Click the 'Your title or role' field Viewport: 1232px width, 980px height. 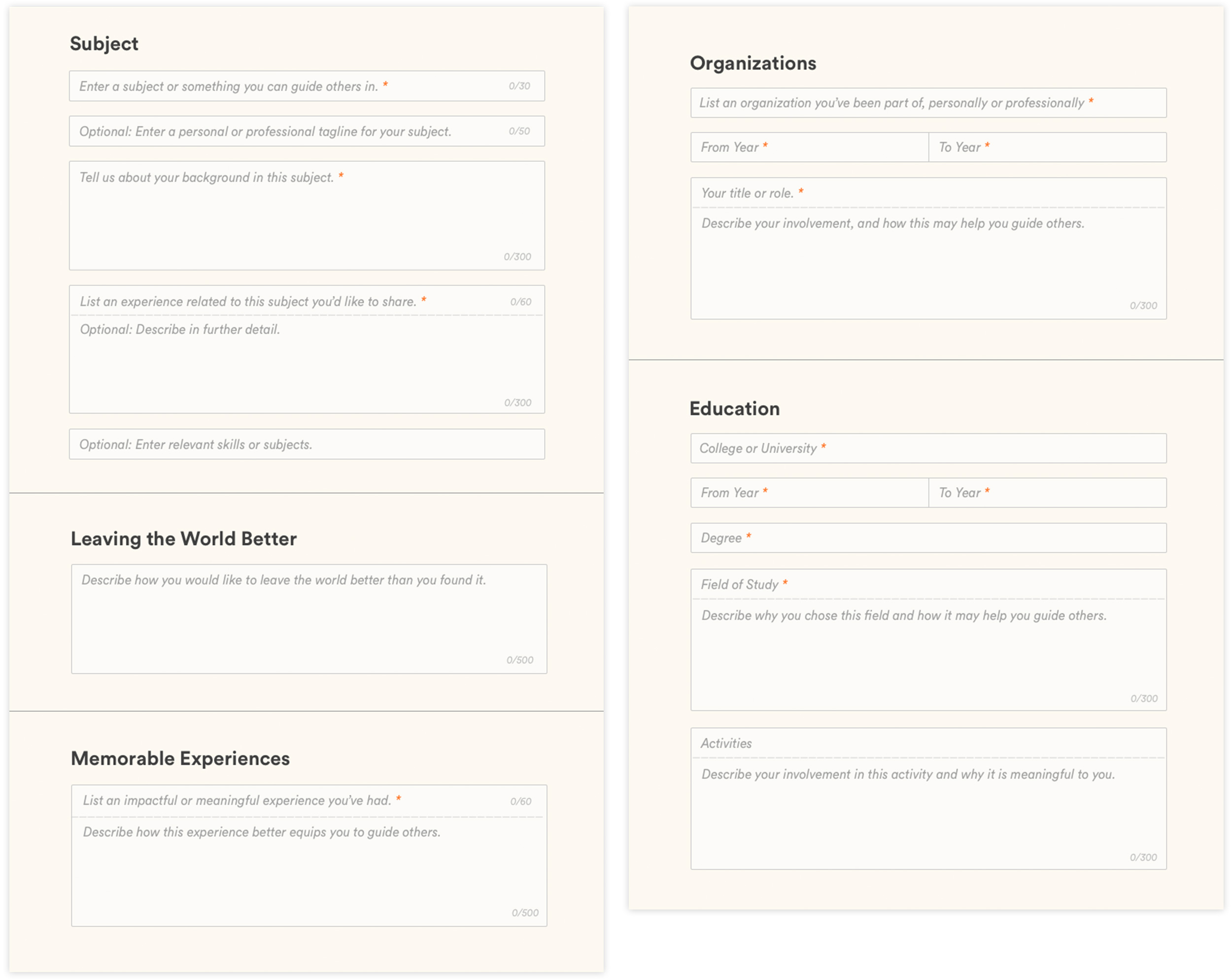tap(928, 193)
